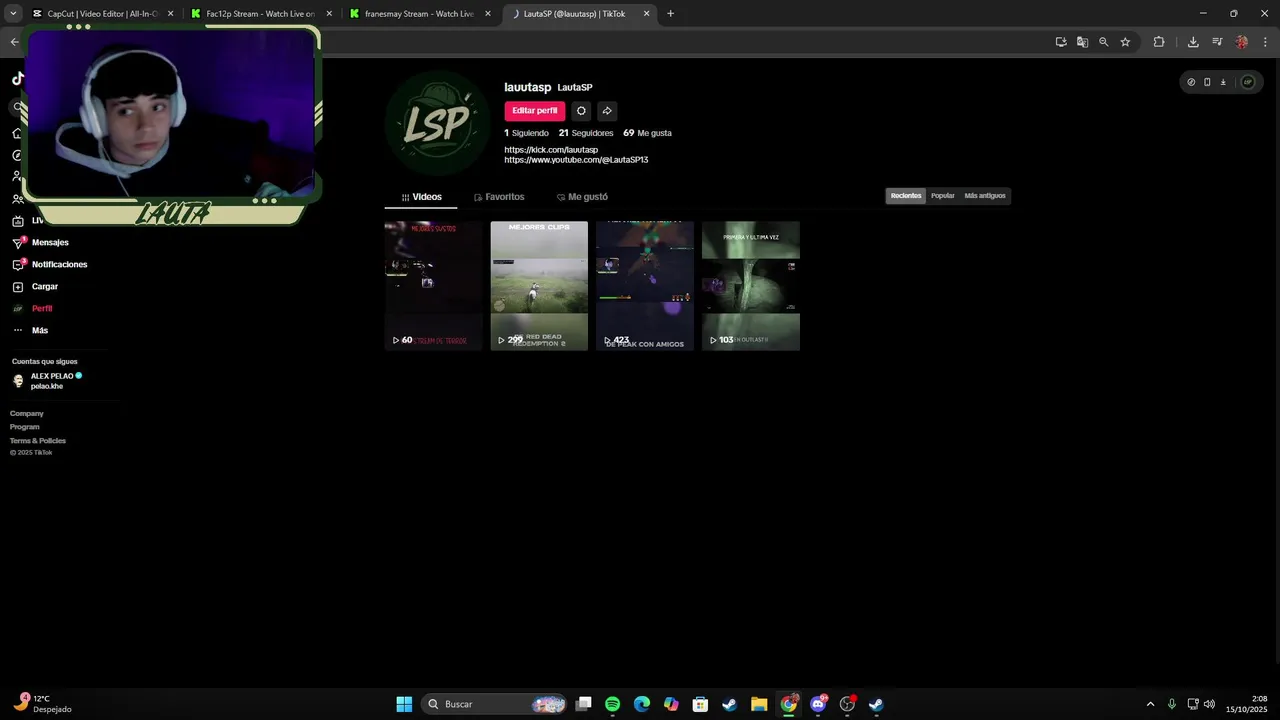Image resolution: width=1280 pixels, height=720 pixels.
Task: Open the 1 Siguiendo list
Action: pyautogui.click(x=526, y=133)
